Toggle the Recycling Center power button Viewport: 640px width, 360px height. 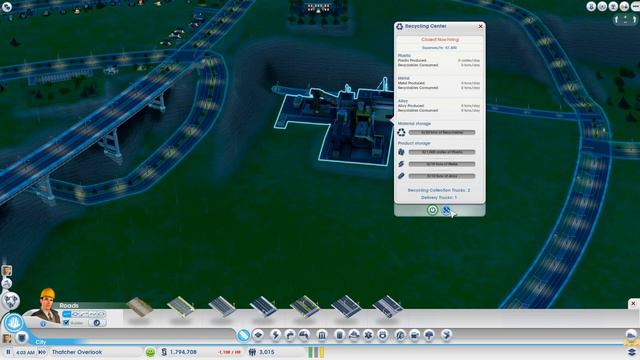pyautogui.click(x=432, y=210)
